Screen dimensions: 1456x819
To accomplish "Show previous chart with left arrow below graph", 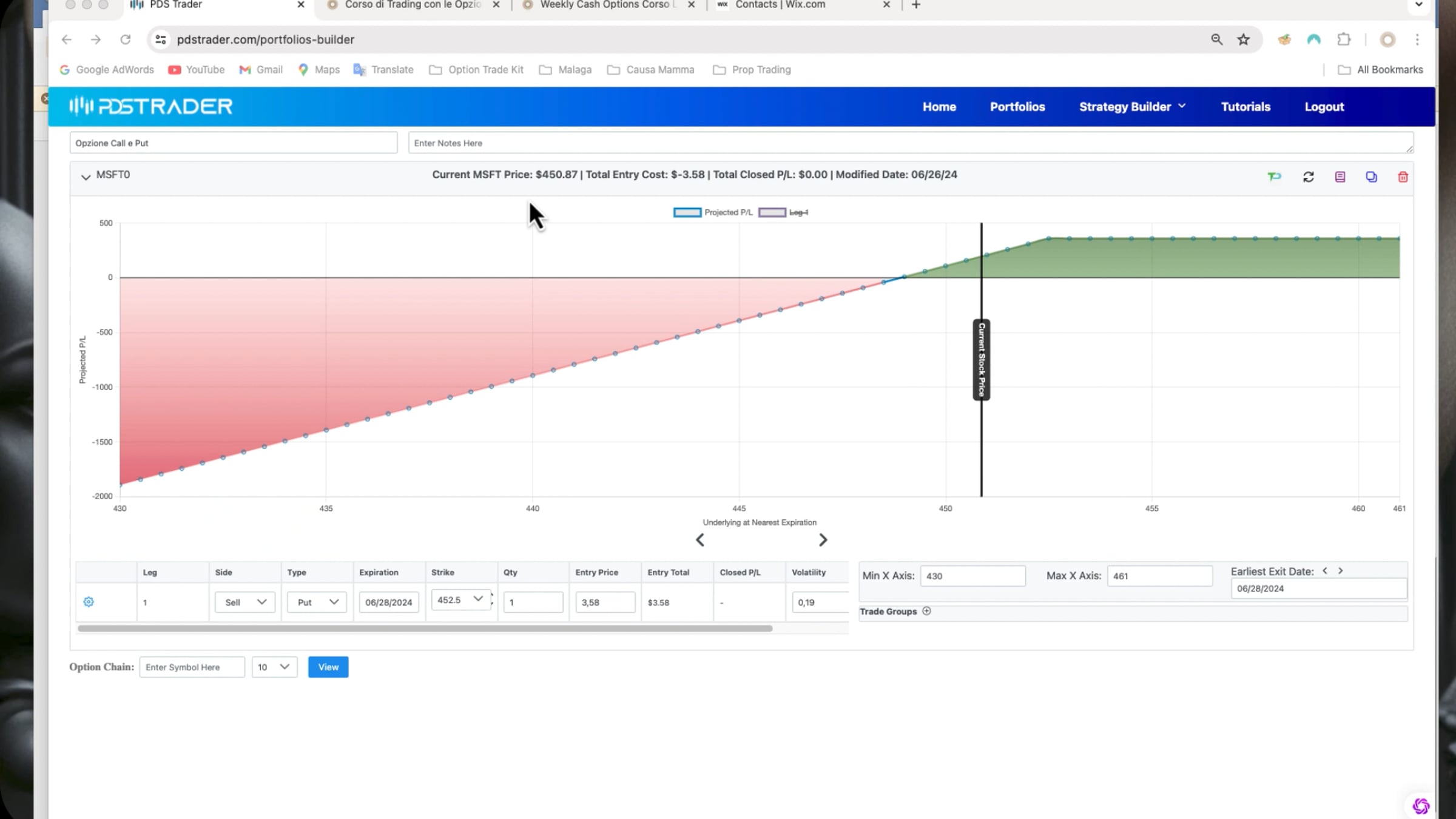I will click(x=700, y=540).
